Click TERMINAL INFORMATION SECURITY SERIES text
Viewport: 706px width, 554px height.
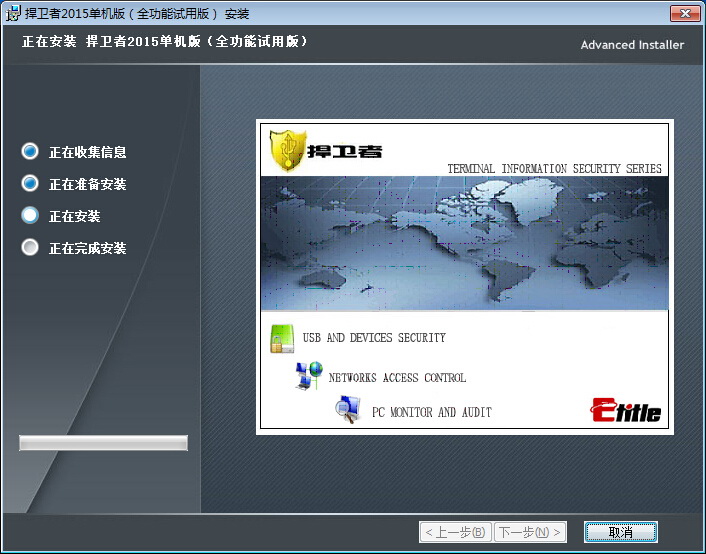pos(554,168)
